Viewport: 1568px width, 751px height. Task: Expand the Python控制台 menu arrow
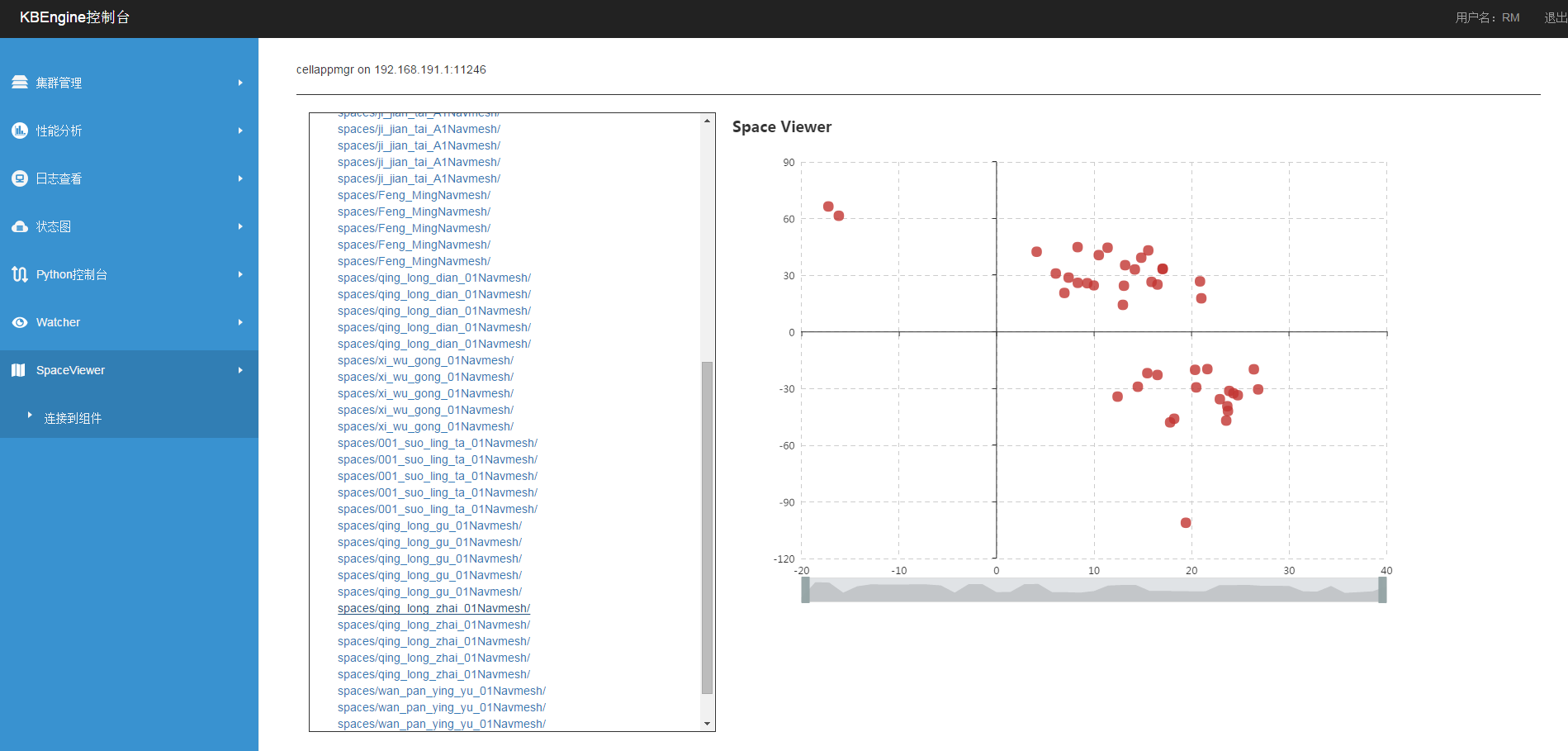tap(240, 274)
